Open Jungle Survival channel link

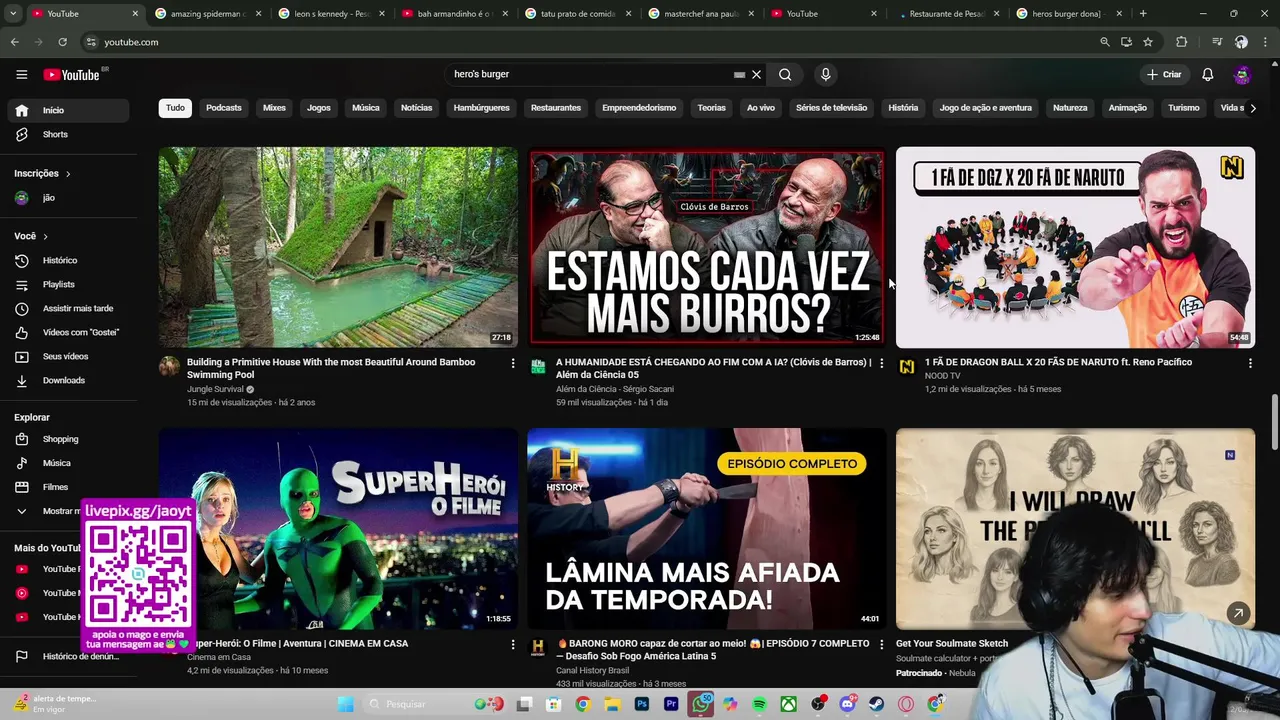point(215,389)
